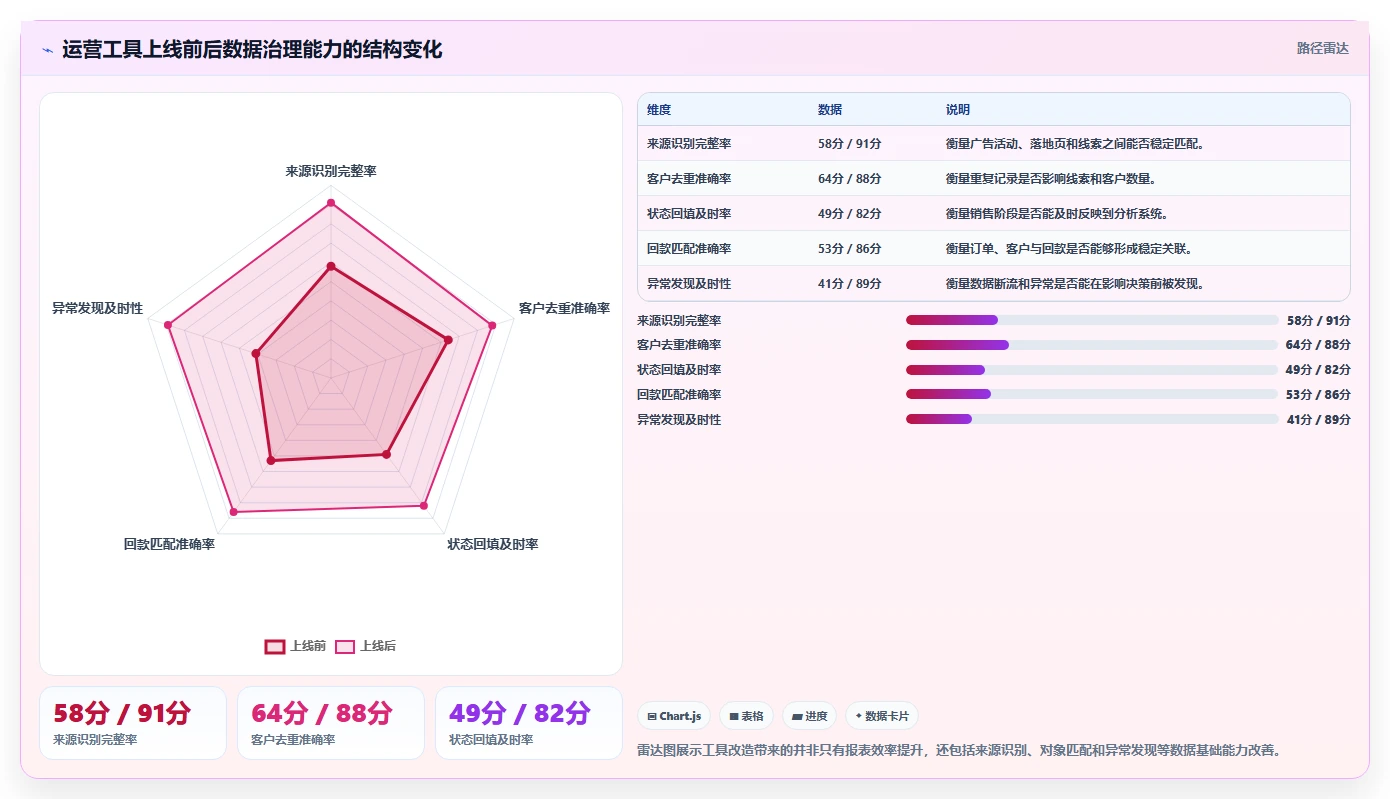1390x799 pixels.
Task: Click the 上线后 data point on 异常发现及时性 axis
Action: 168,325
